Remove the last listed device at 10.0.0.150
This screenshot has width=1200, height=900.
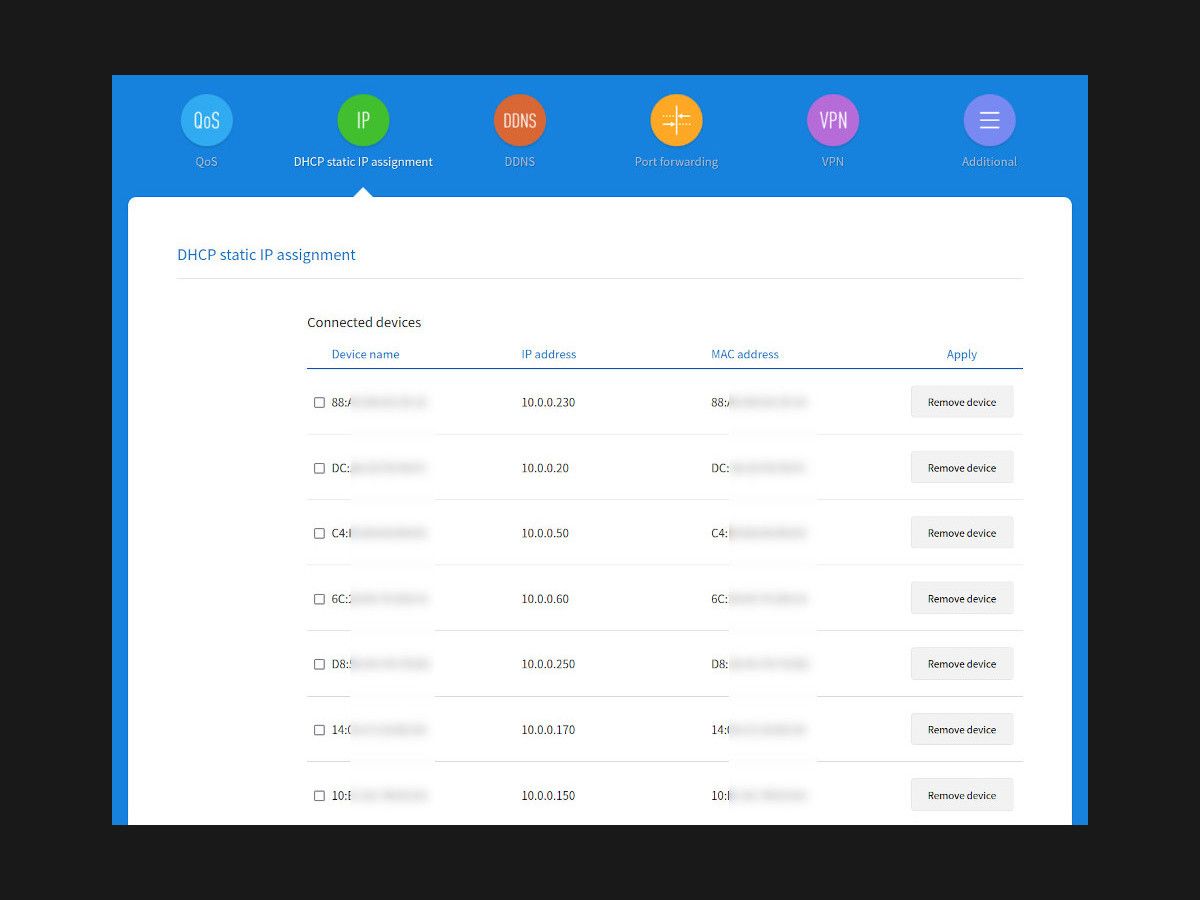click(x=961, y=794)
